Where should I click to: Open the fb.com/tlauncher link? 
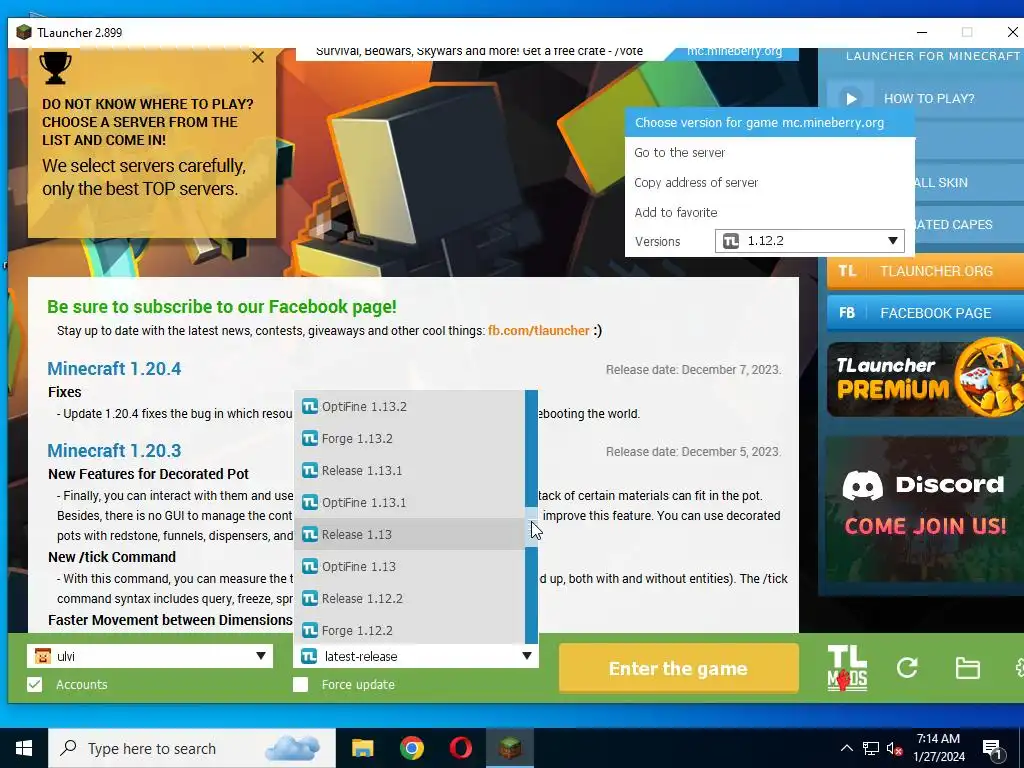pos(539,330)
